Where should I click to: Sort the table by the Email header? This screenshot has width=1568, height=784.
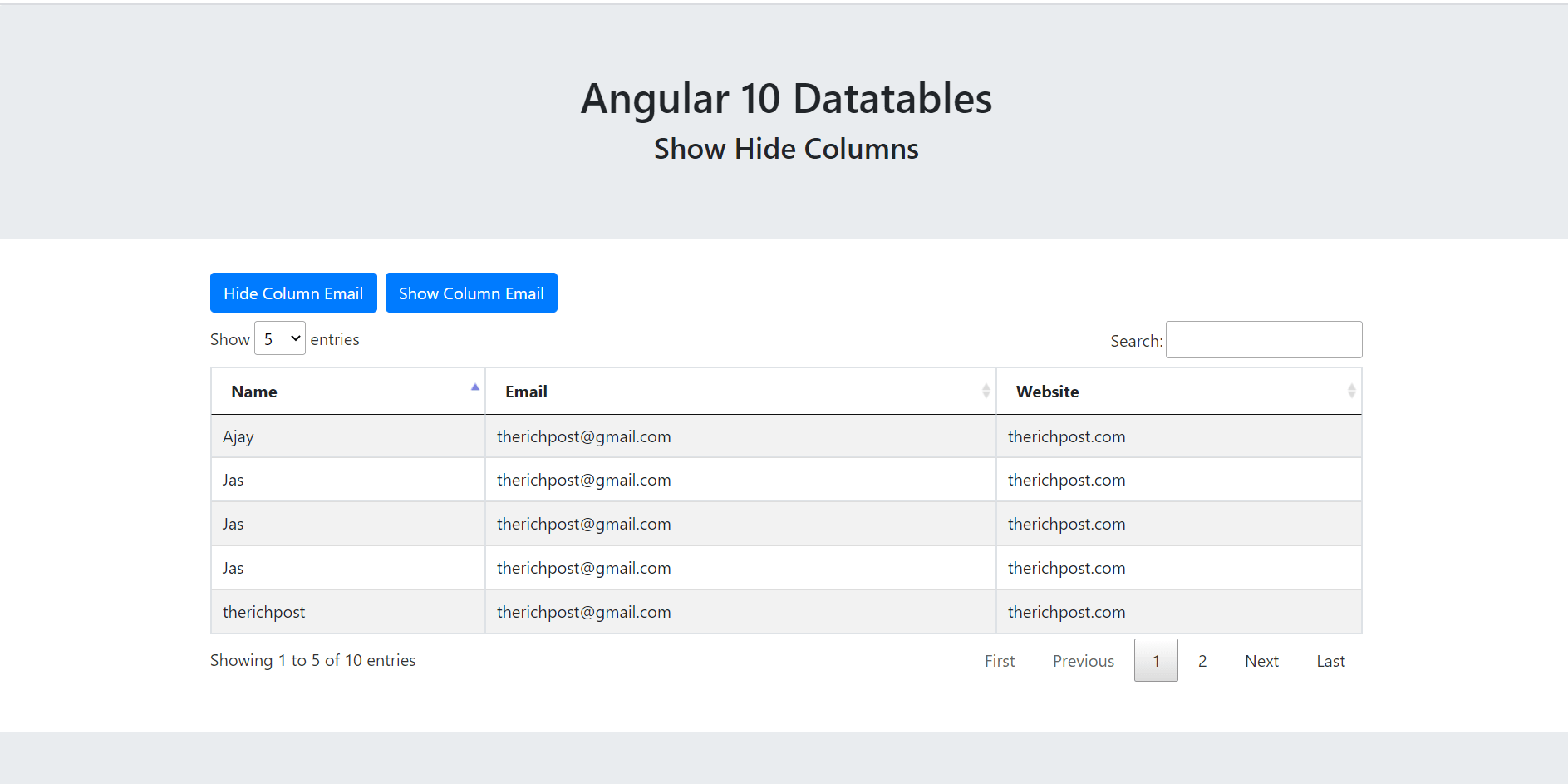(526, 391)
